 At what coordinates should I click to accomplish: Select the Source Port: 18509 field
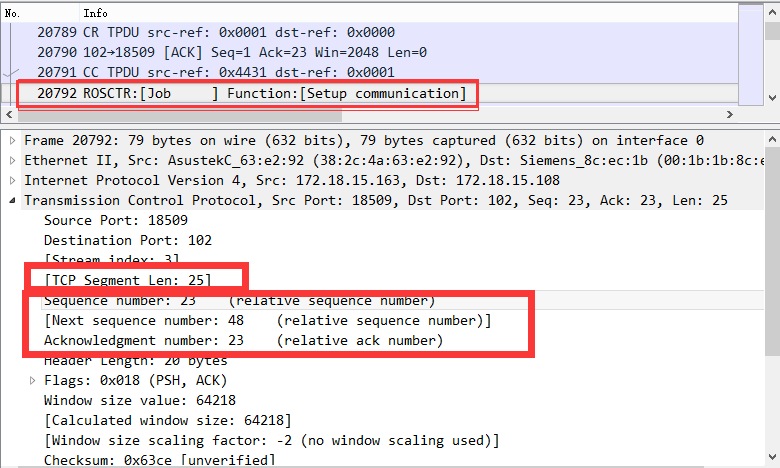click(101, 221)
